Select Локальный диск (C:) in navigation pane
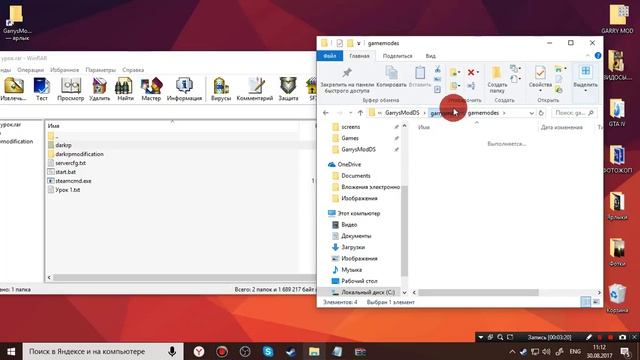The width and height of the screenshot is (640, 360). (368, 292)
